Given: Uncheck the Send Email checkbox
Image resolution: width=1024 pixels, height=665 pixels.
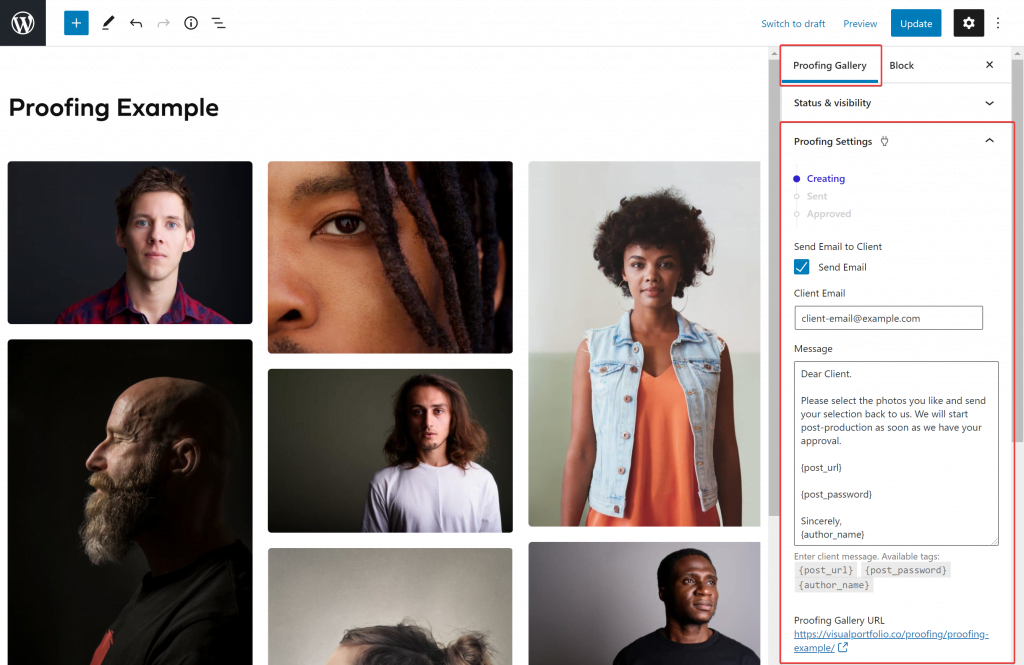Looking at the screenshot, I should [801, 267].
